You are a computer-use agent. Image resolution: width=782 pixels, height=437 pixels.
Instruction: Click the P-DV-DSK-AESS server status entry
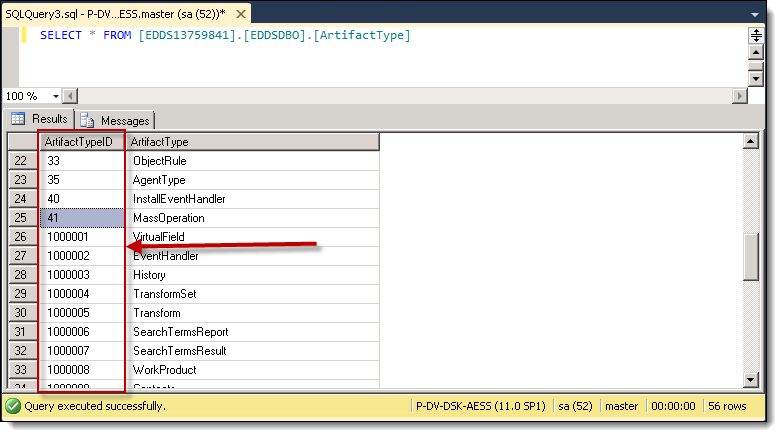[x=480, y=406]
